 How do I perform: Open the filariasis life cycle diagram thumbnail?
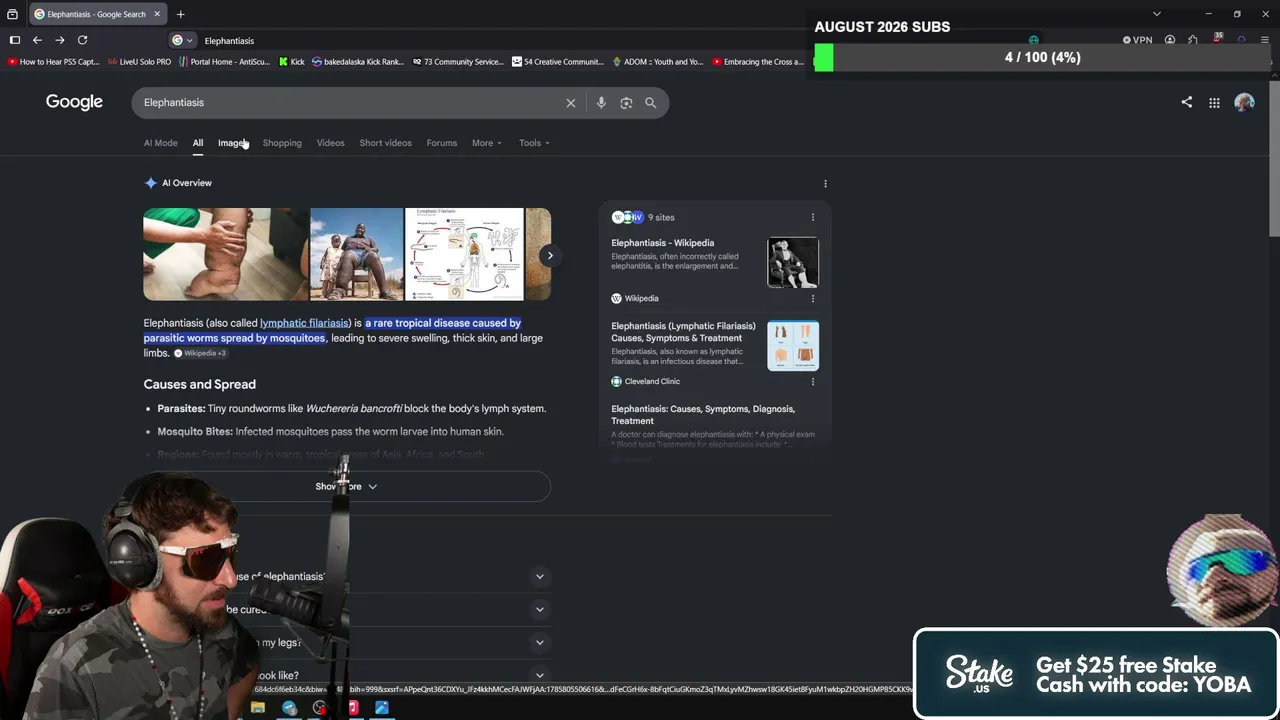pos(464,254)
